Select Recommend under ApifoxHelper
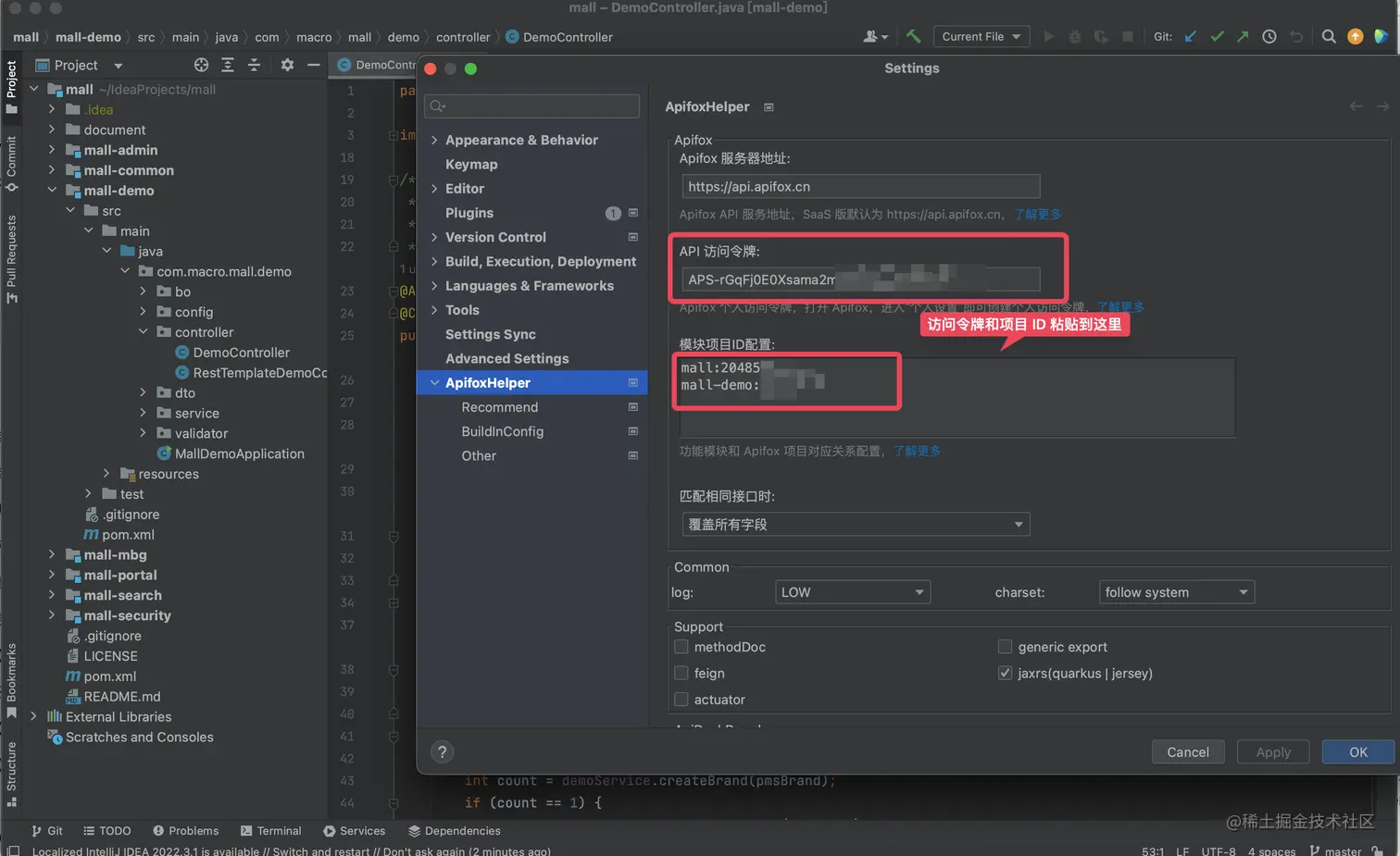The height and width of the screenshot is (856, 1400). coord(500,407)
